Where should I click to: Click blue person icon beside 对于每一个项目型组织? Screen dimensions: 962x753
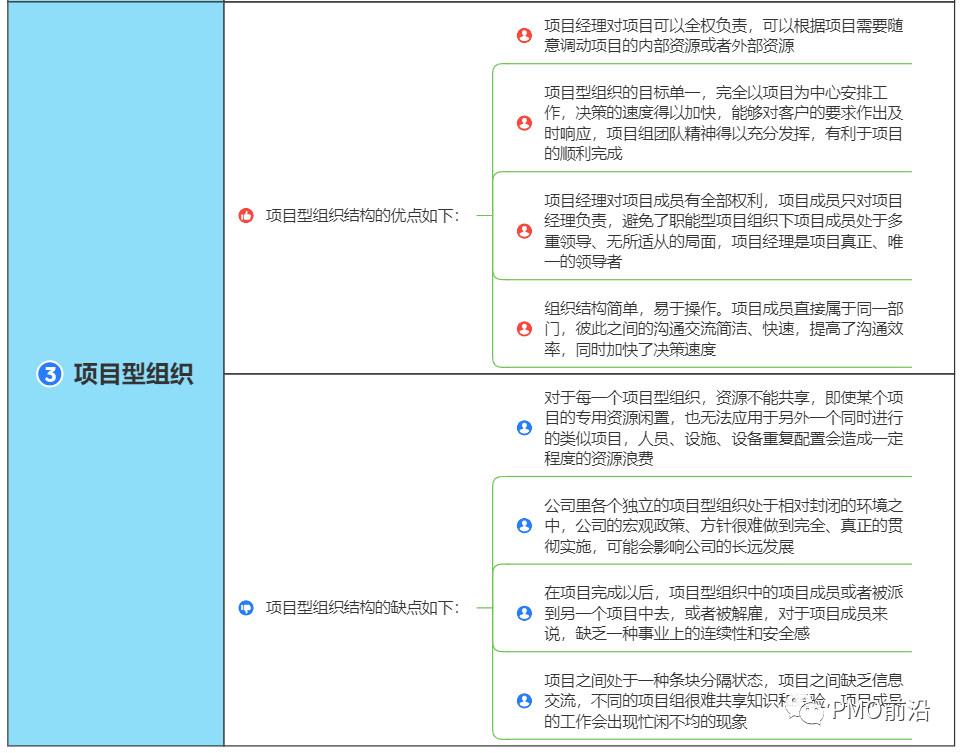point(525,428)
